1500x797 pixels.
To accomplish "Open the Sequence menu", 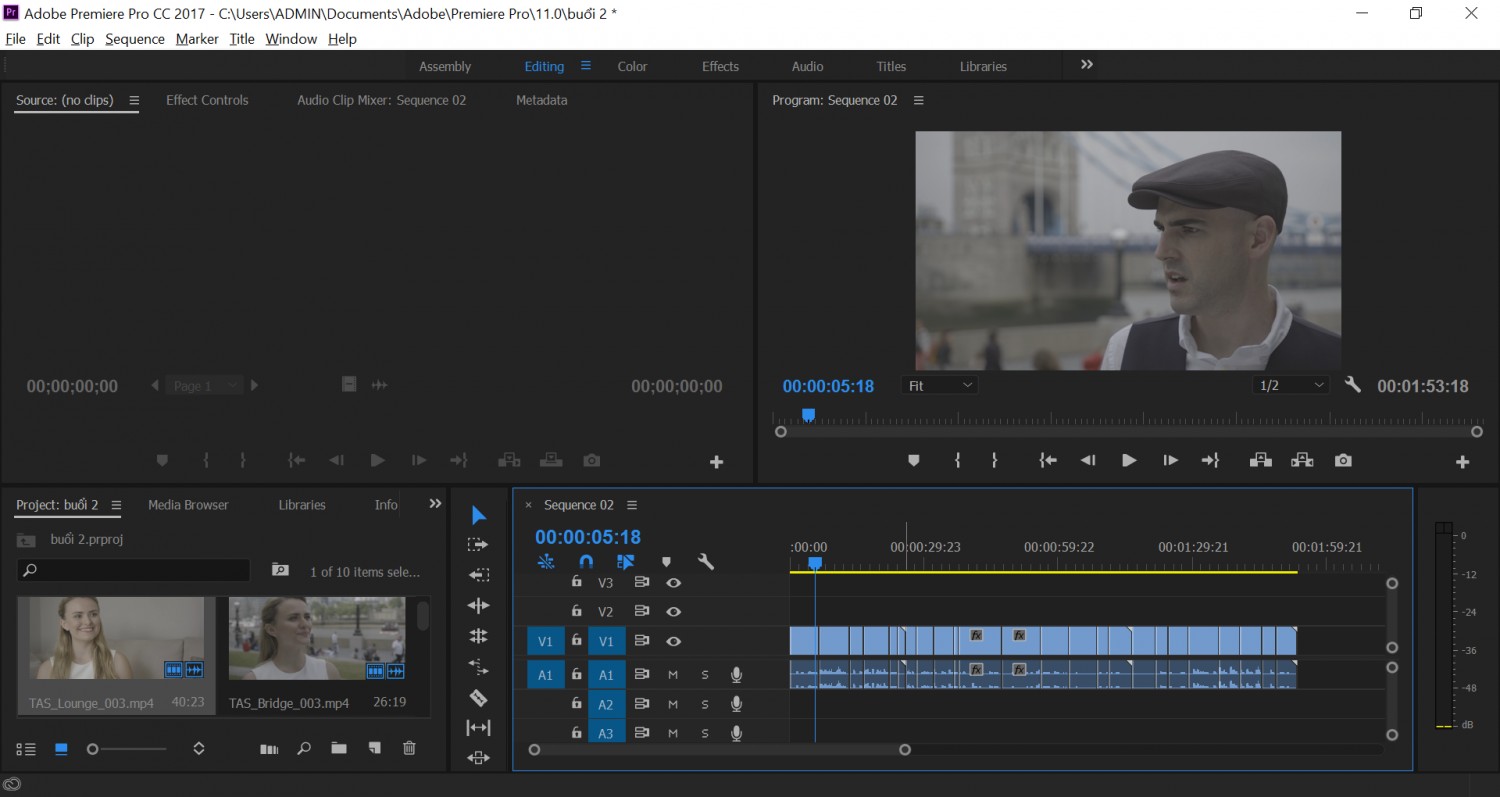I will [x=135, y=39].
